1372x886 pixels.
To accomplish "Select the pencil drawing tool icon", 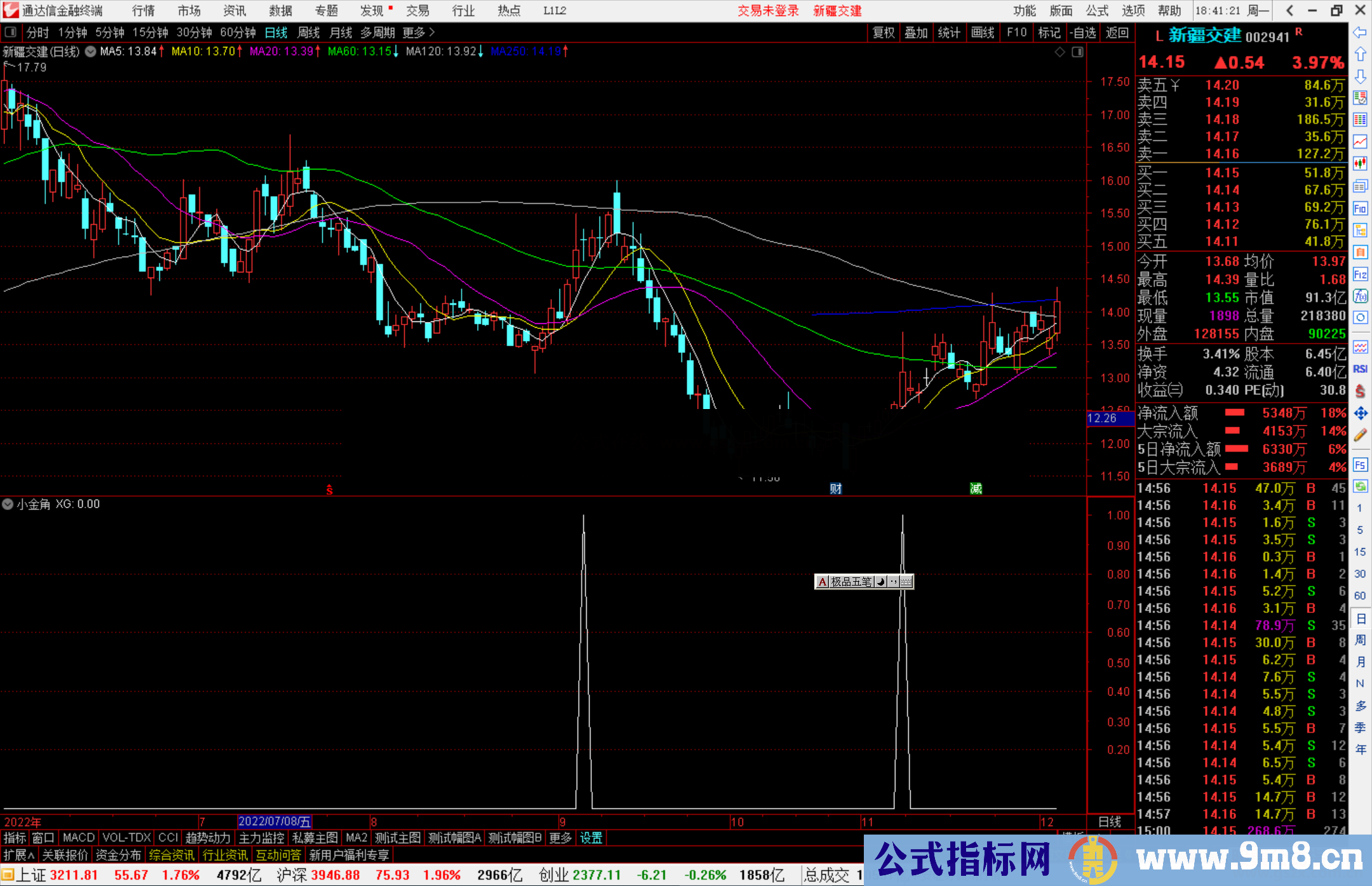I will click(x=1360, y=435).
